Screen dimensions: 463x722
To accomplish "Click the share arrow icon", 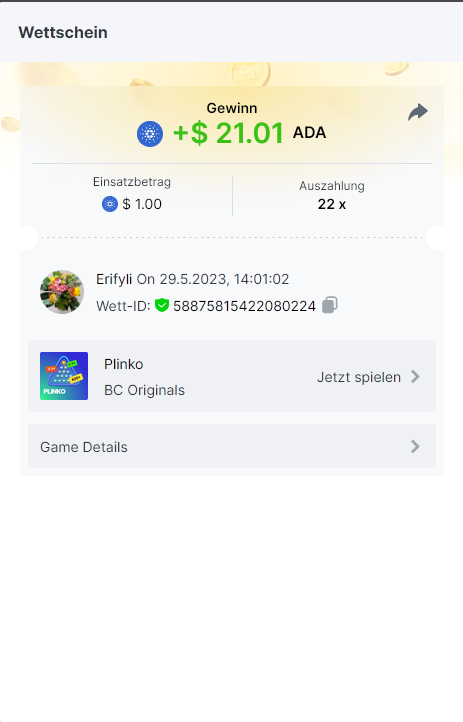I will tap(418, 112).
